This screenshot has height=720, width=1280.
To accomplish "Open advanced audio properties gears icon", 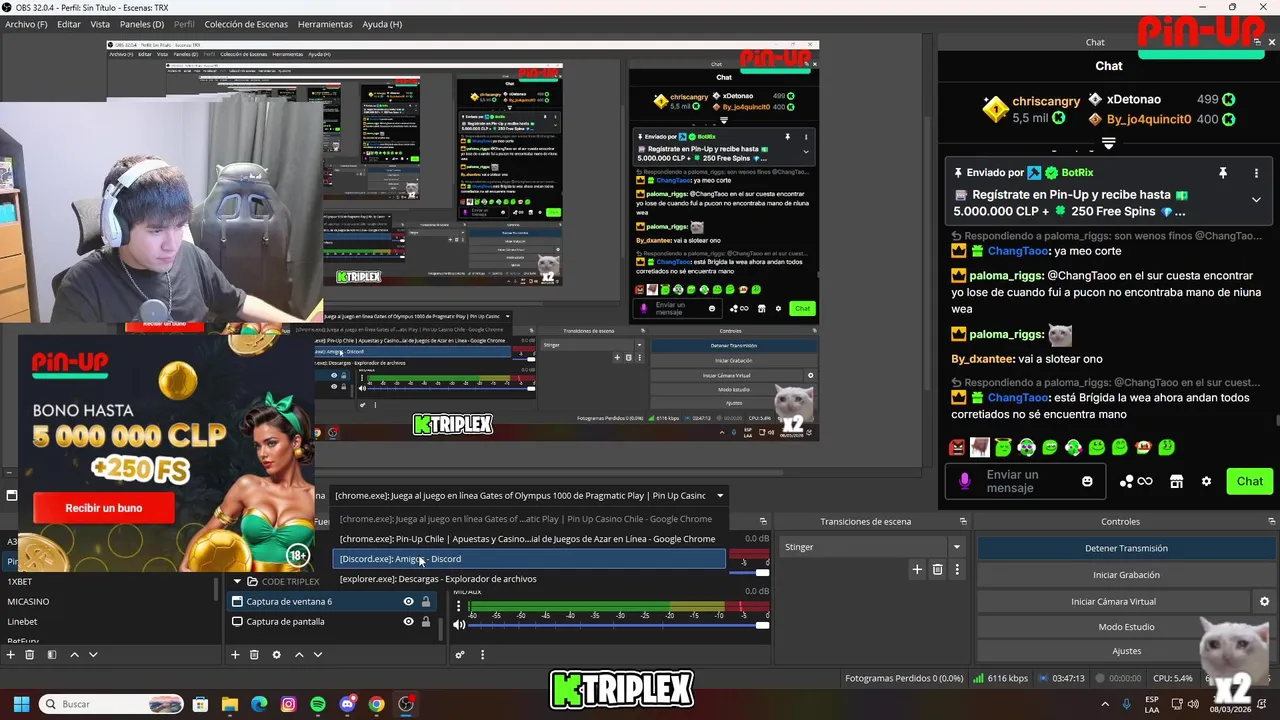I will tap(460, 655).
